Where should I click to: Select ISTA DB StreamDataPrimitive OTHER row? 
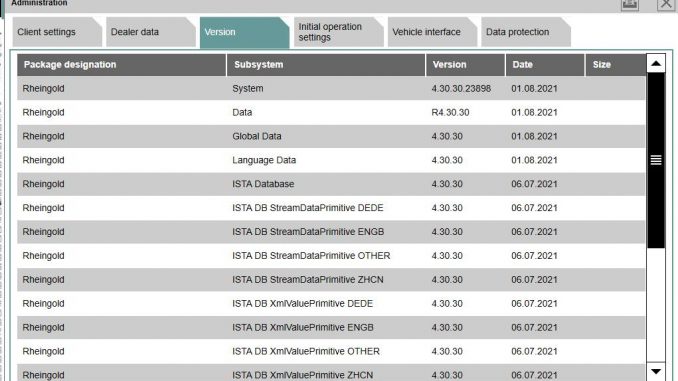[331, 256]
